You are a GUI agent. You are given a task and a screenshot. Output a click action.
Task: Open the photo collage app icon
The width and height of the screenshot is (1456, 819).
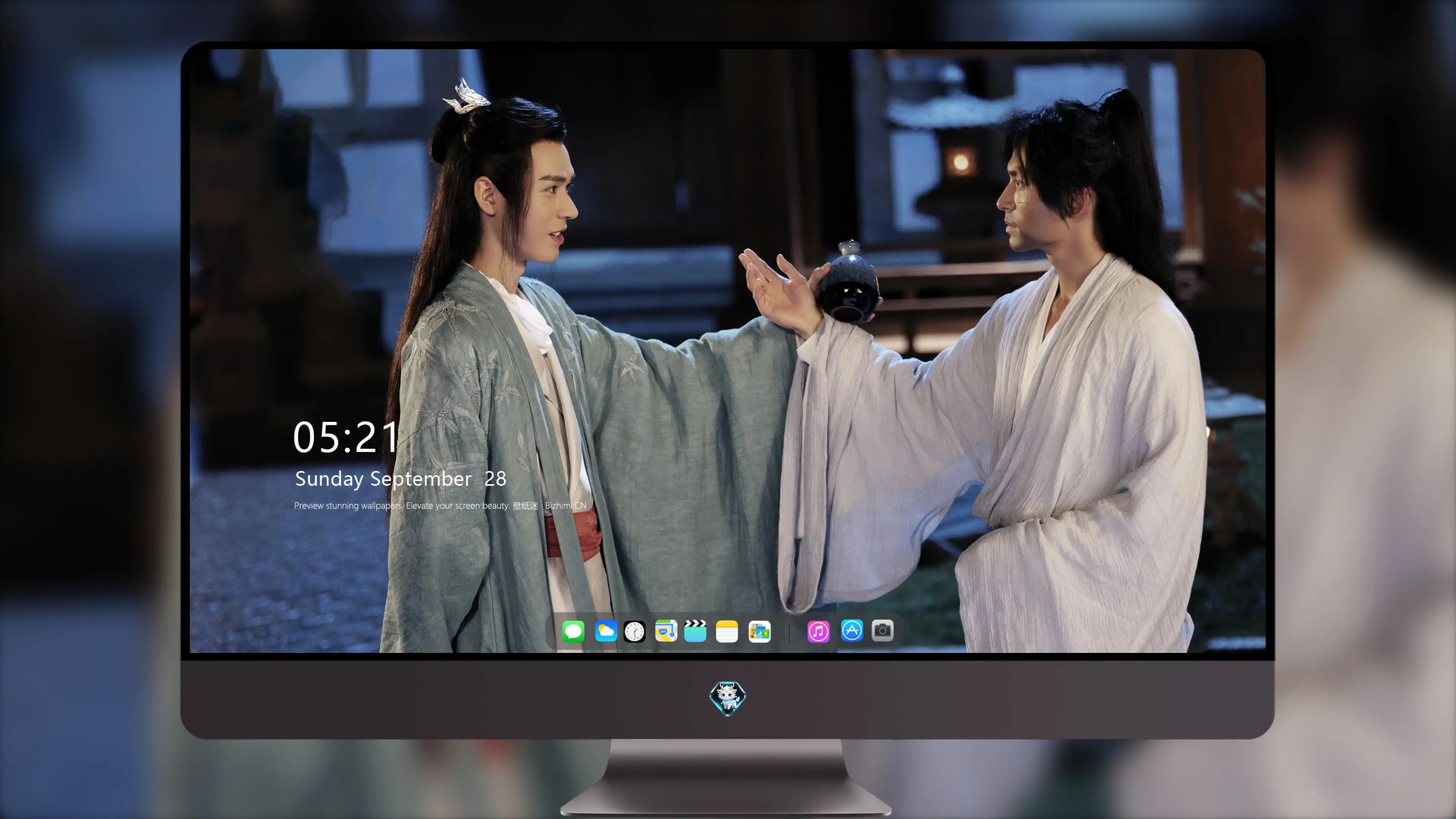tap(759, 631)
